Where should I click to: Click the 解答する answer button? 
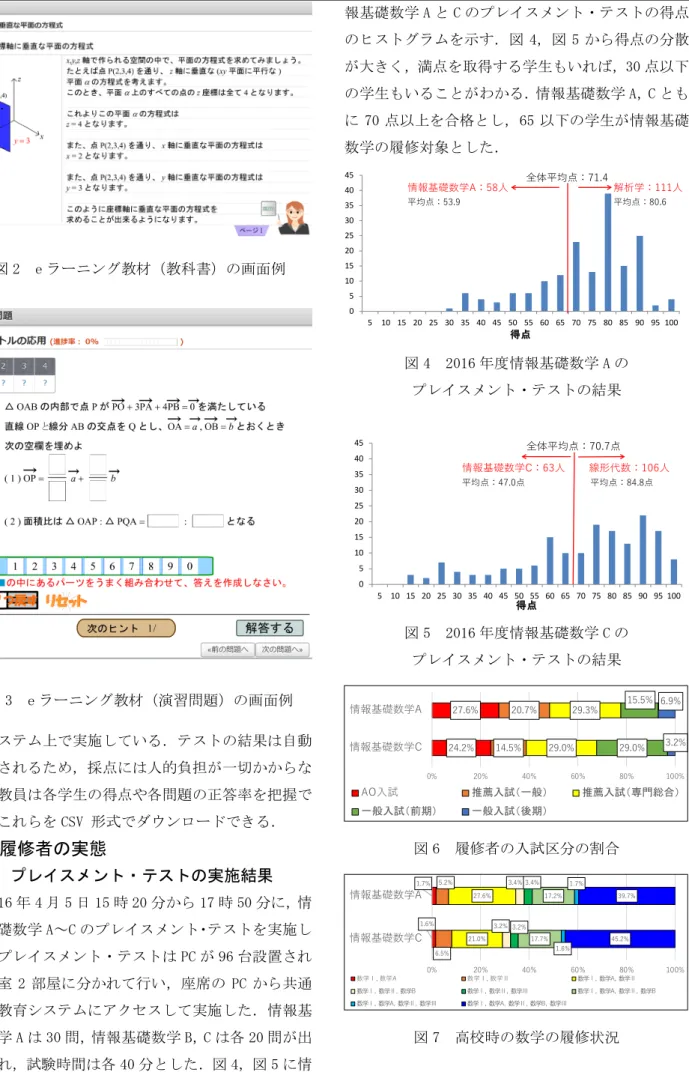(x=270, y=628)
